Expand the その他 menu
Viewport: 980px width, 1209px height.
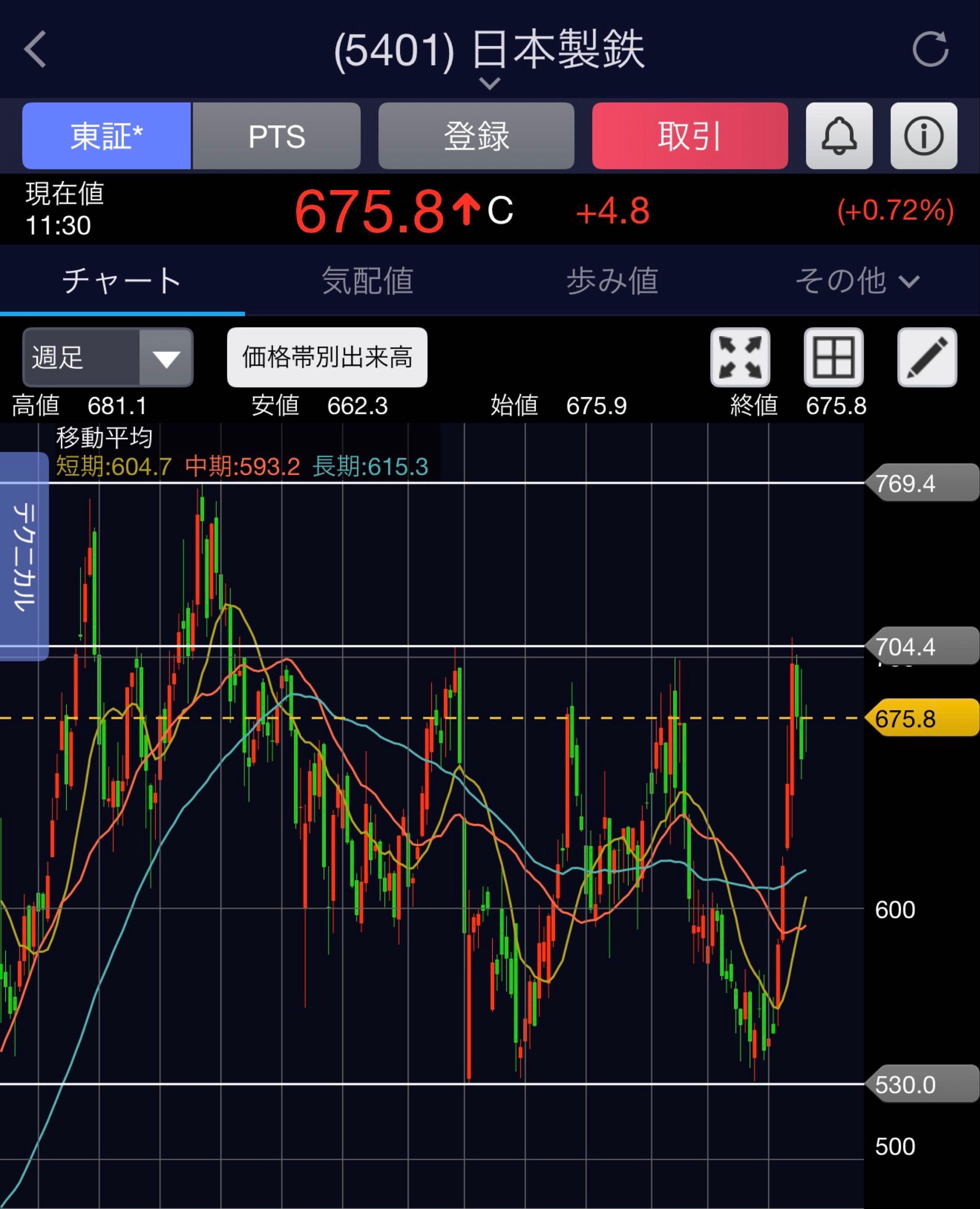(857, 280)
